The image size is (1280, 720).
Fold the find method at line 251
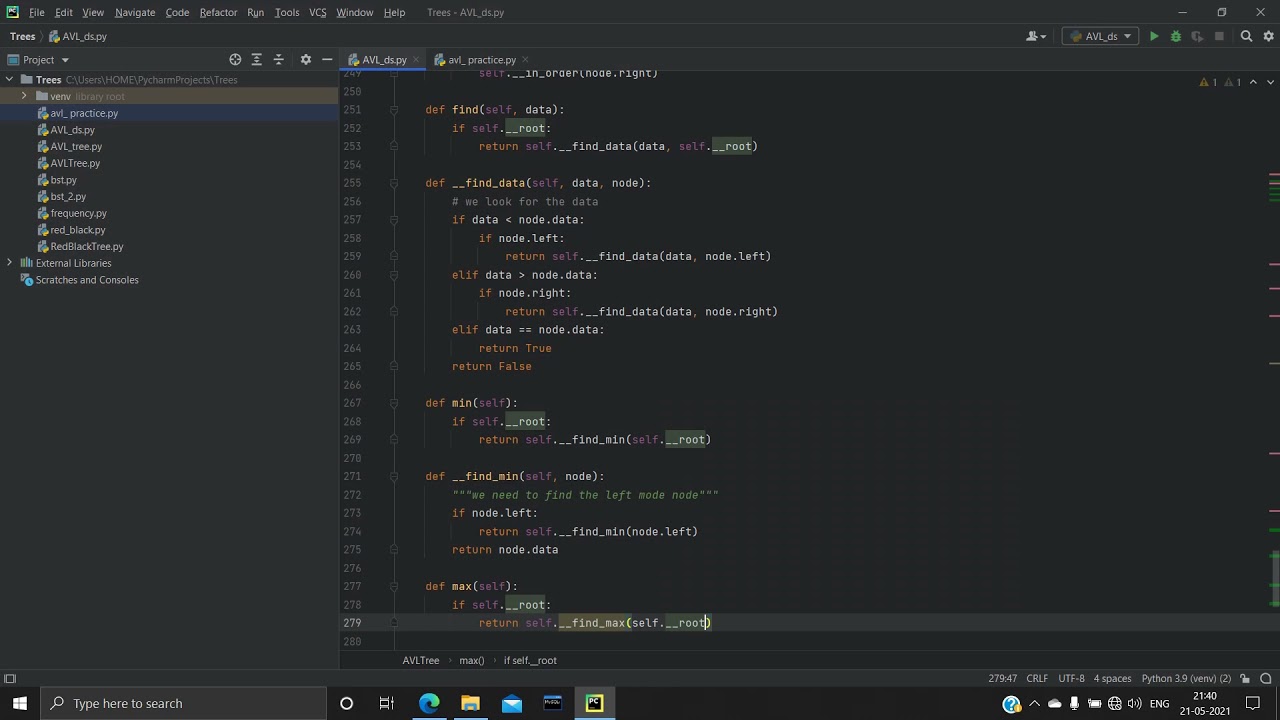394,110
